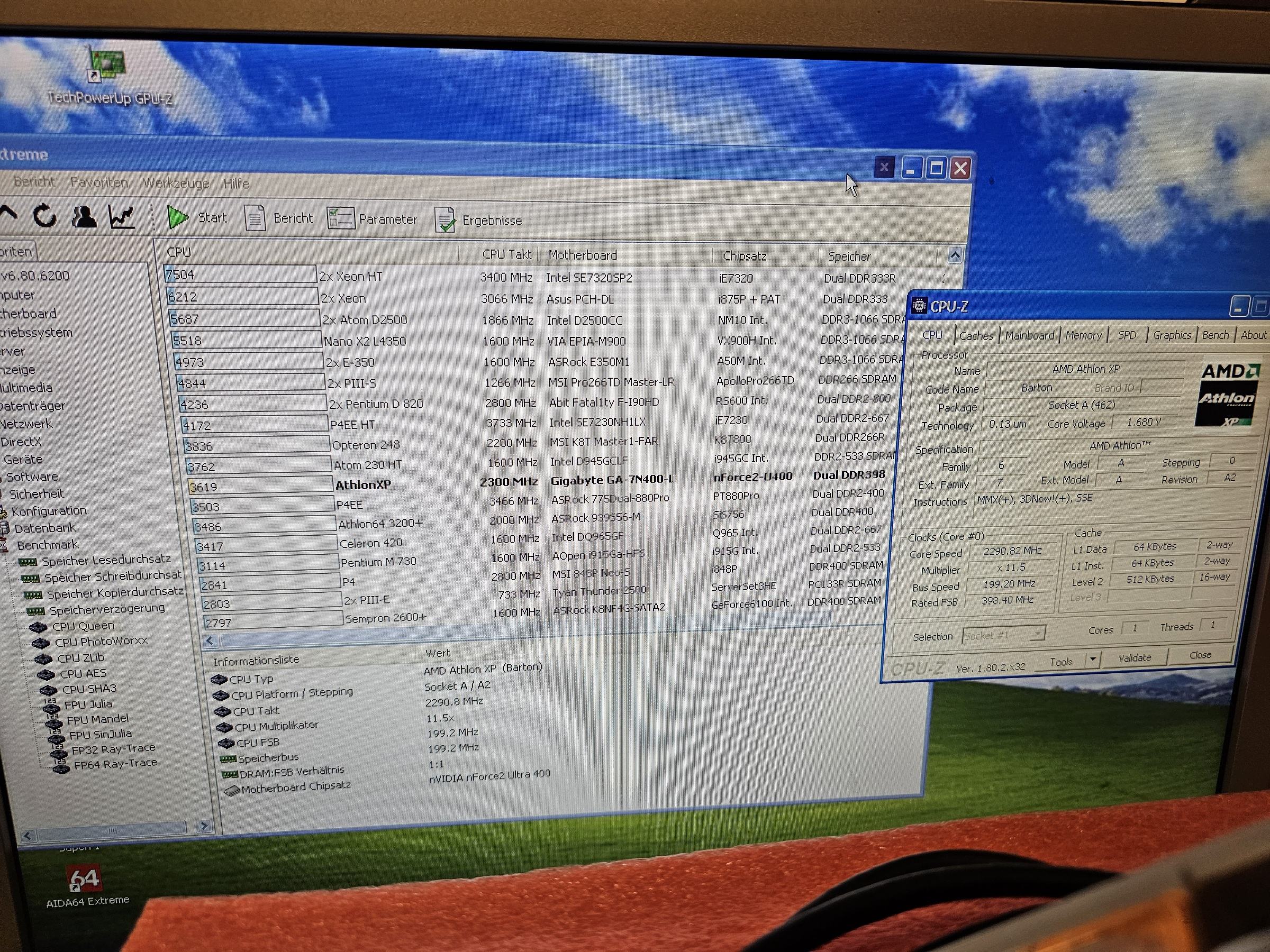
Task: Open the Ergebnisse results icon
Action: pos(445,221)
